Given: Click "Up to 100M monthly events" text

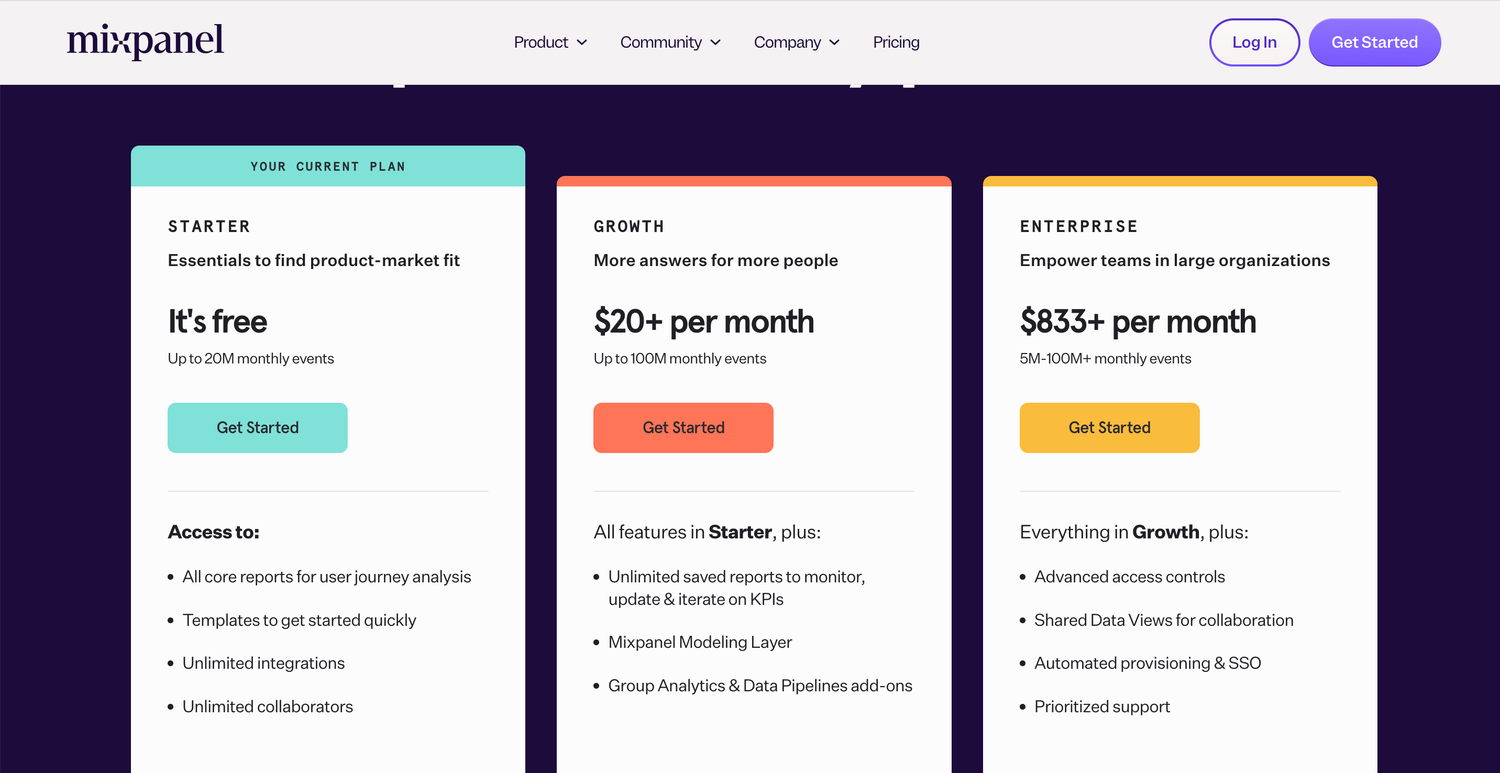Looking at the screenshot, I should click(680, 358).
